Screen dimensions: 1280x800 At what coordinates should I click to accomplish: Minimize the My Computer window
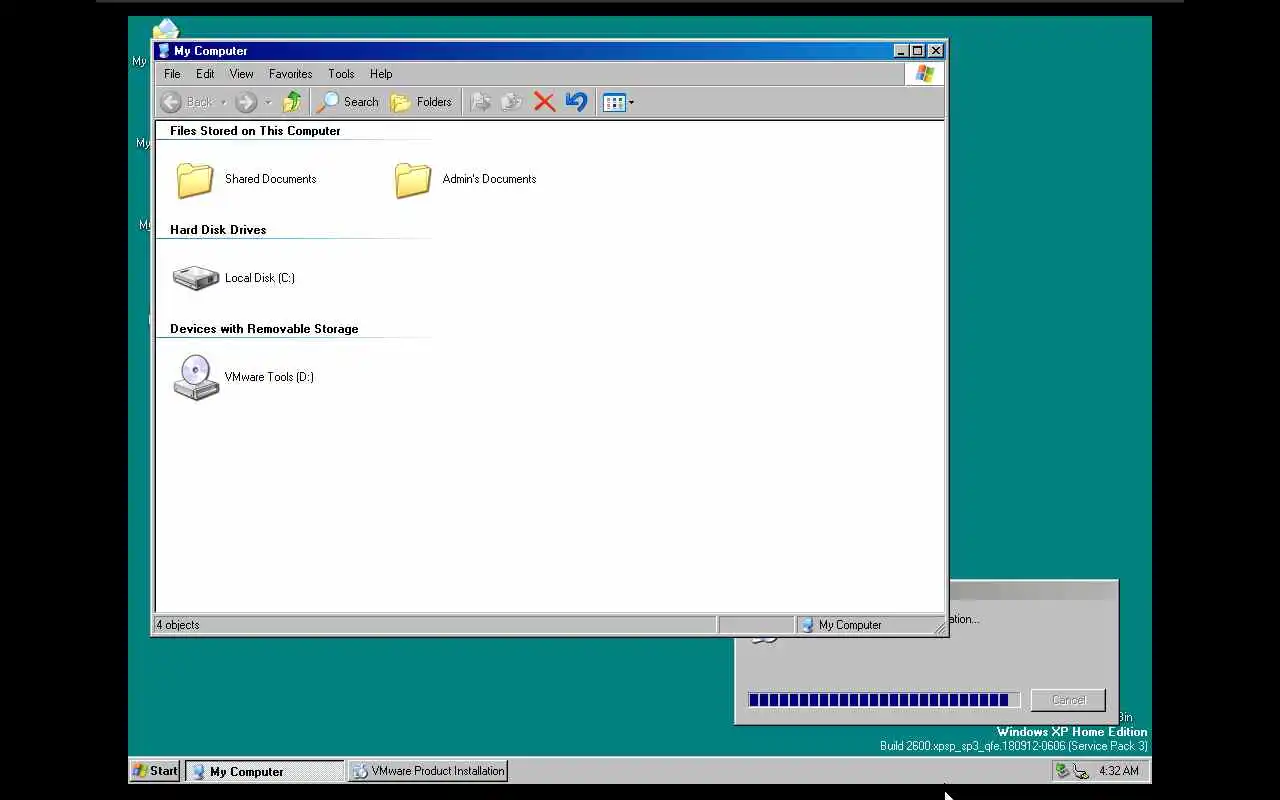point(901,51)
